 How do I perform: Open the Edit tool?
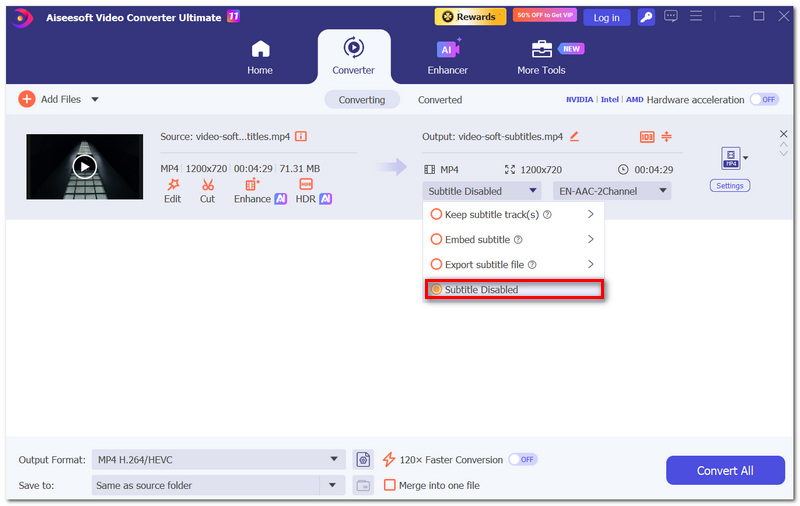172,191
